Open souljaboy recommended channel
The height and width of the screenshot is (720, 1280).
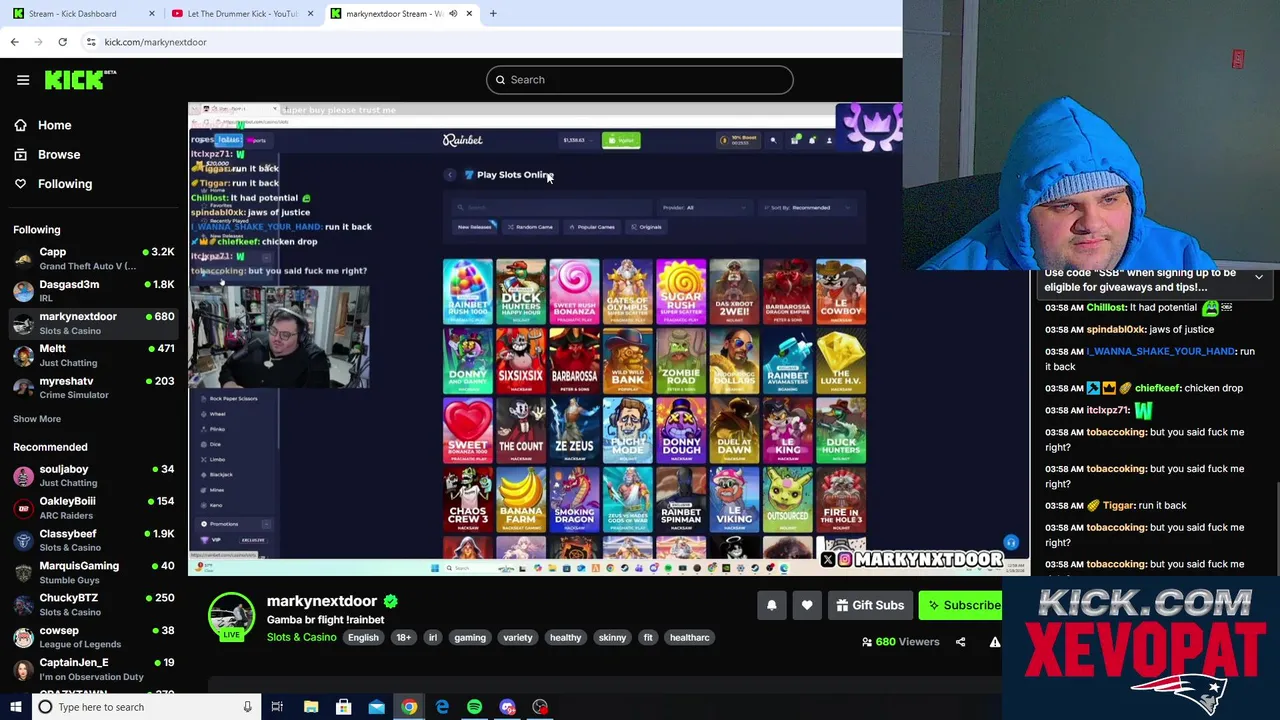(x=94, y=475)
